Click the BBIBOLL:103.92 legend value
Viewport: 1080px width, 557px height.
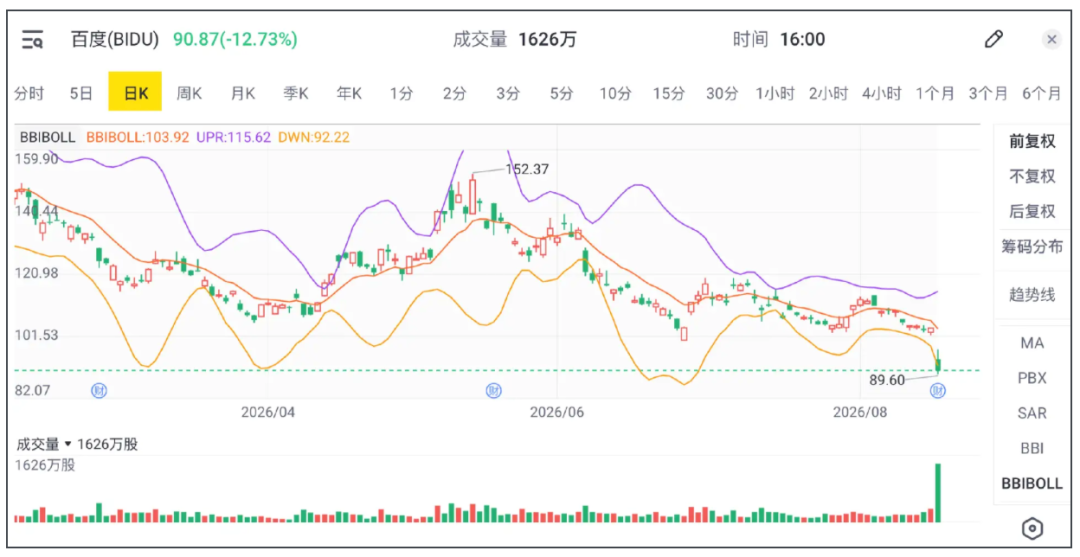pos(137,137)
